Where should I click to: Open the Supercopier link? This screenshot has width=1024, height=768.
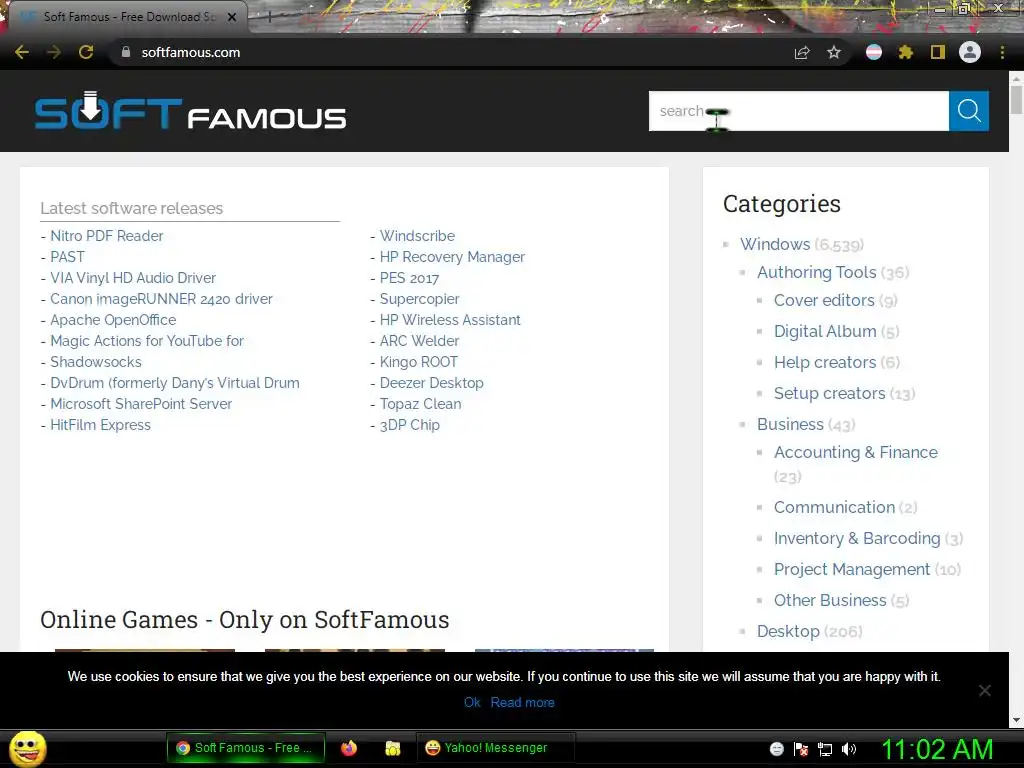419,298
